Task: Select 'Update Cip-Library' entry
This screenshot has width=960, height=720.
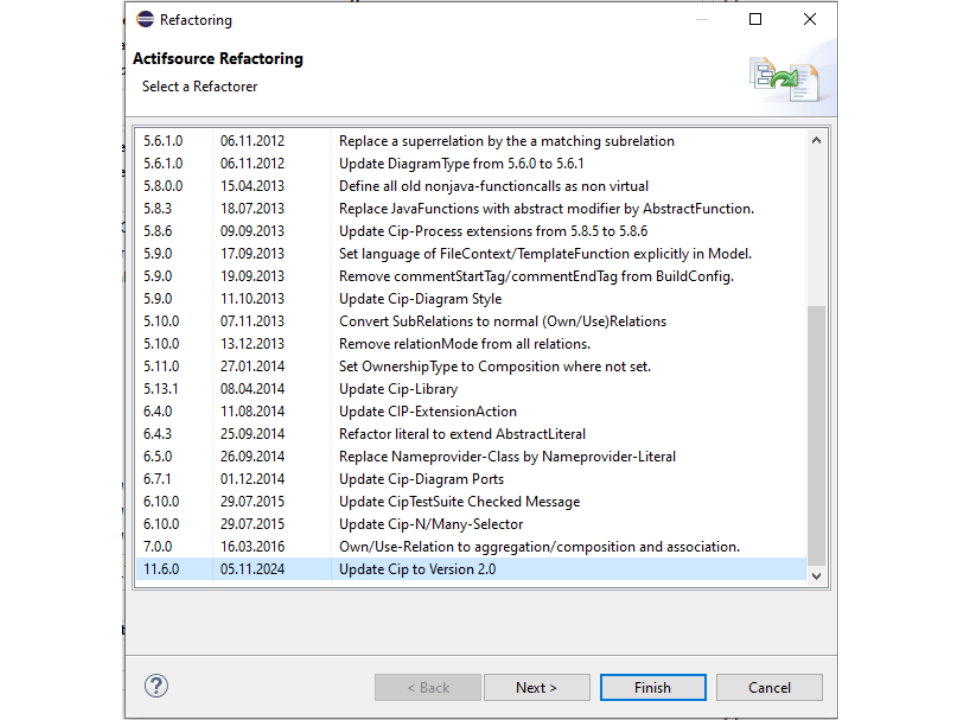Action: pos(398,389)
